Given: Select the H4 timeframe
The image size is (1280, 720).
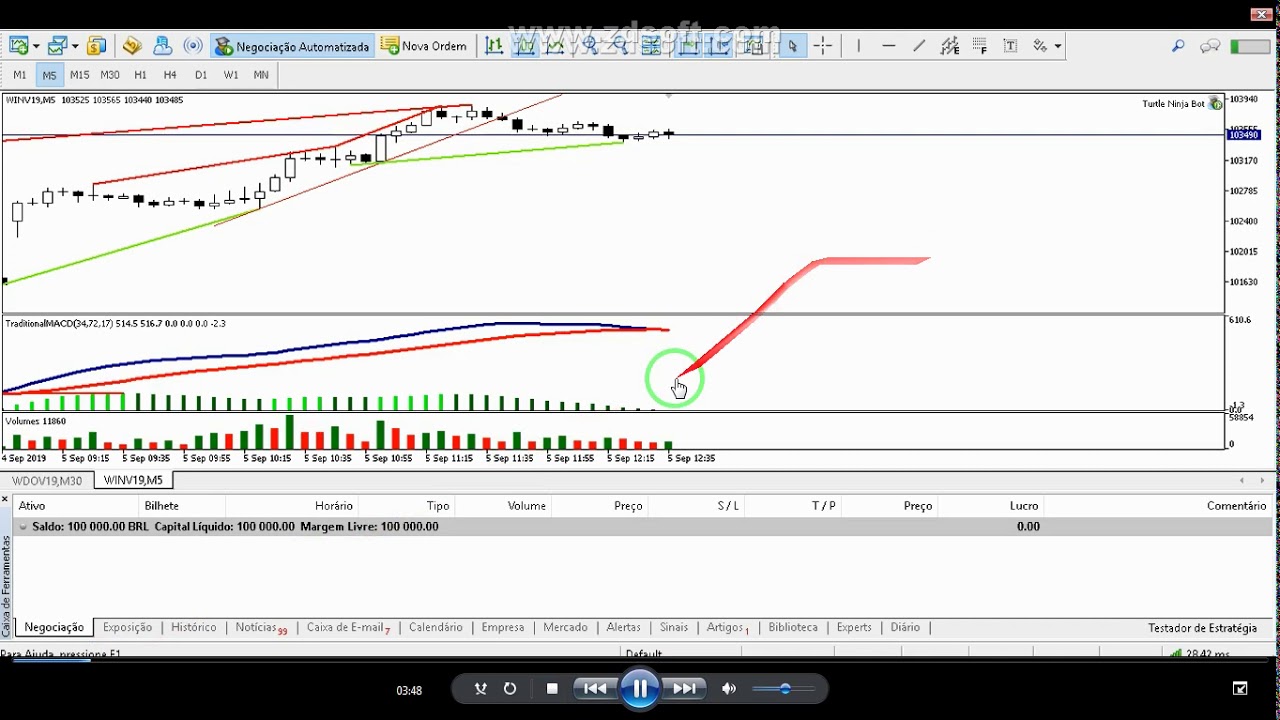Looking at the screenshot, I should [x=170, y=75].
